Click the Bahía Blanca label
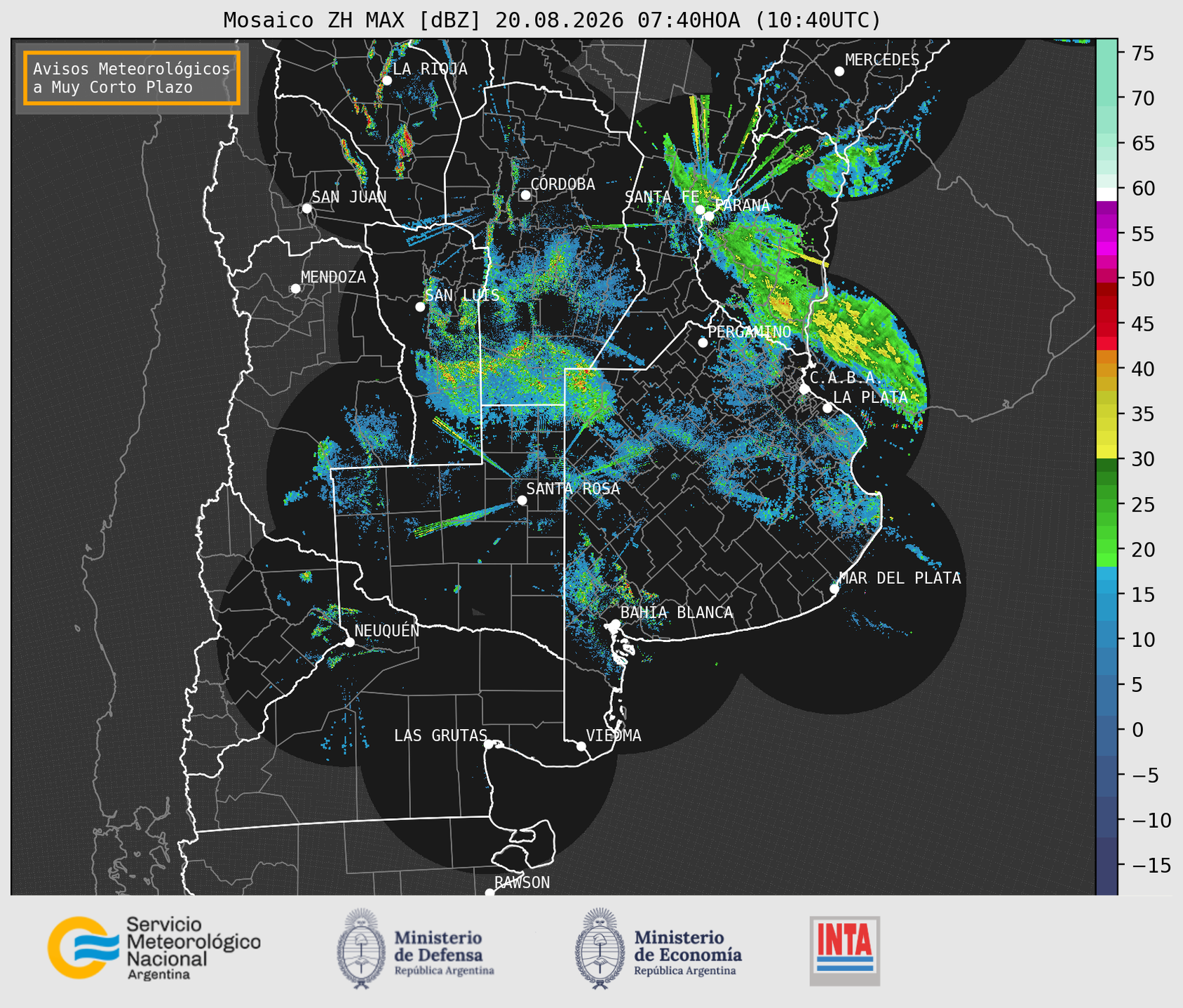This screenshot has height=1008, width=1183. [x=677, y=613]
